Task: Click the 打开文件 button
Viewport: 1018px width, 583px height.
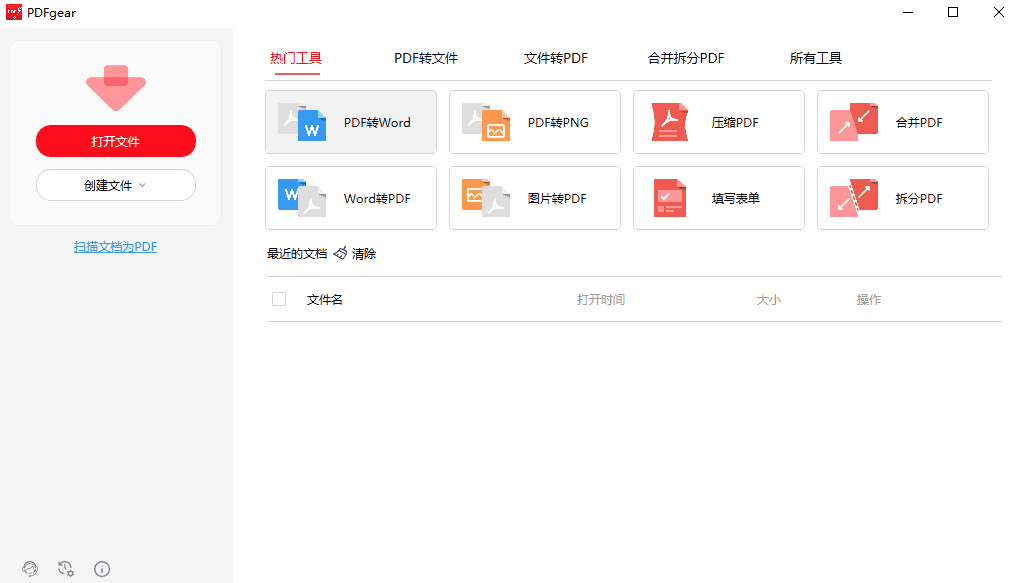Action: (115, 141)
